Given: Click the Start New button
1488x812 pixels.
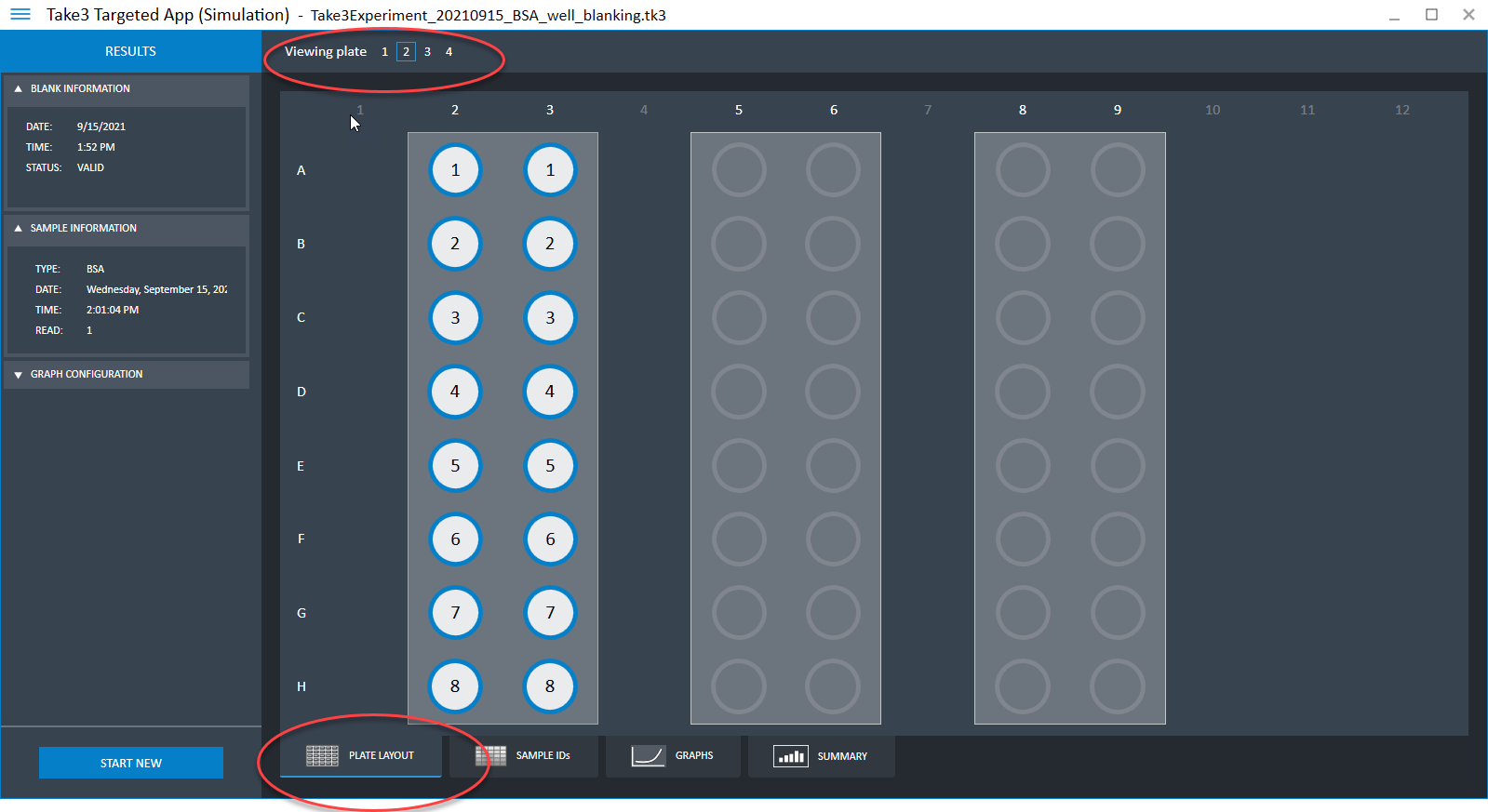Looking at the screenshot, I should tap(131, 763).
